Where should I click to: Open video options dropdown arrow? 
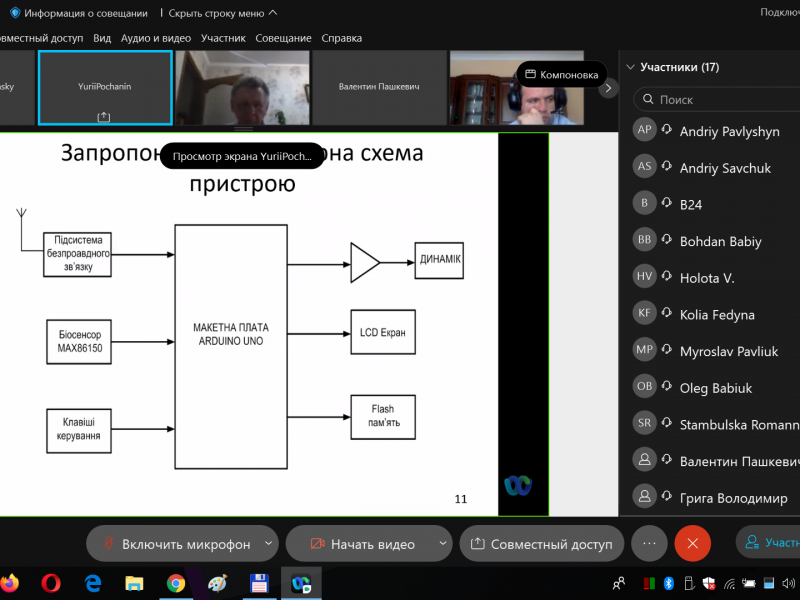[x=442, y=544]
